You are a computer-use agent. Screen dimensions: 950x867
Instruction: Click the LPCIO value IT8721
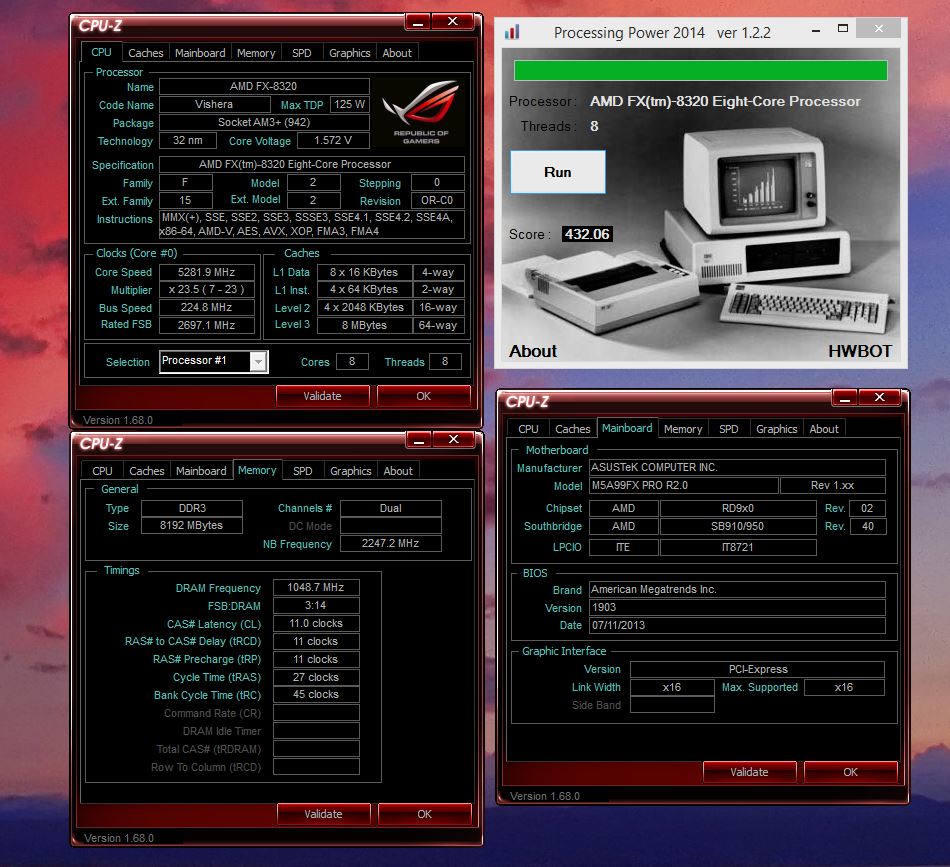[x=738, y=547]
